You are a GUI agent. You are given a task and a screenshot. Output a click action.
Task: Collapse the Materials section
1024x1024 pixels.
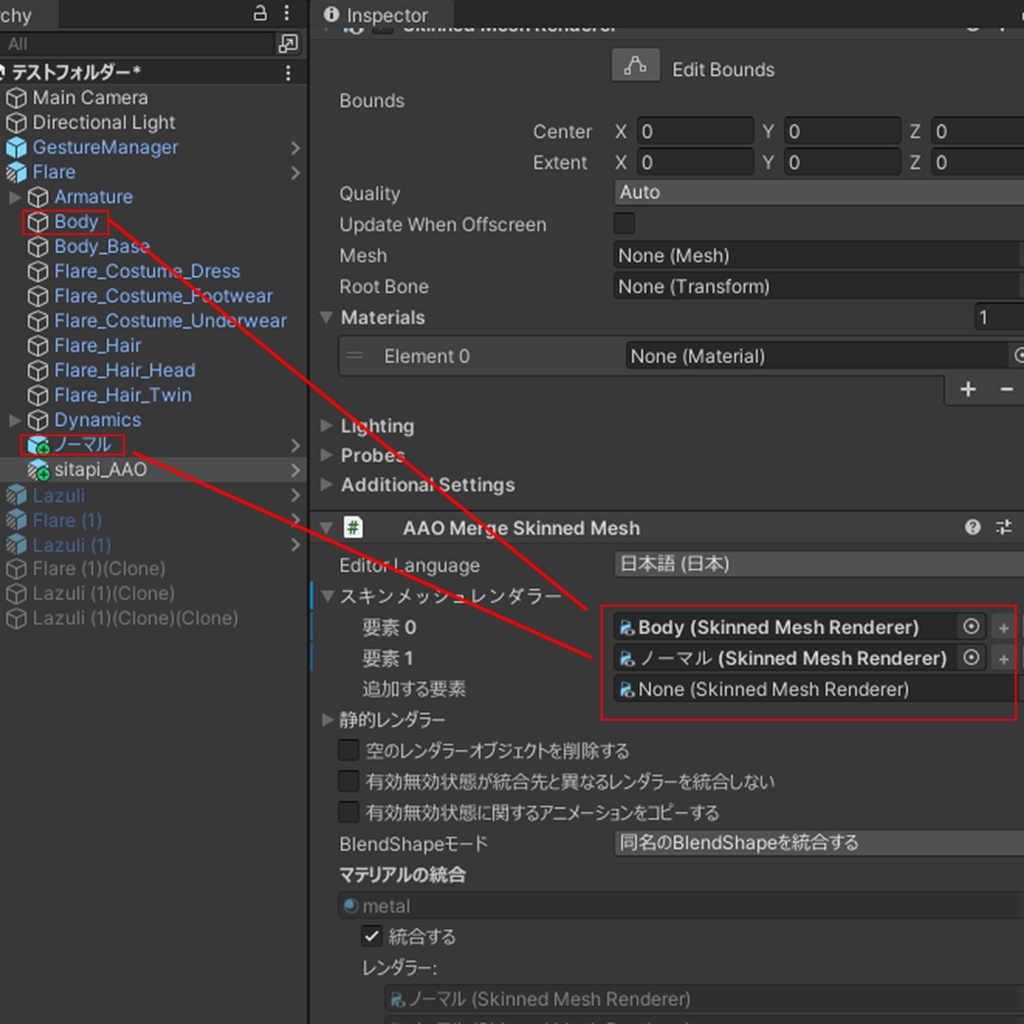pyautogui.click(x=327, y=317)
